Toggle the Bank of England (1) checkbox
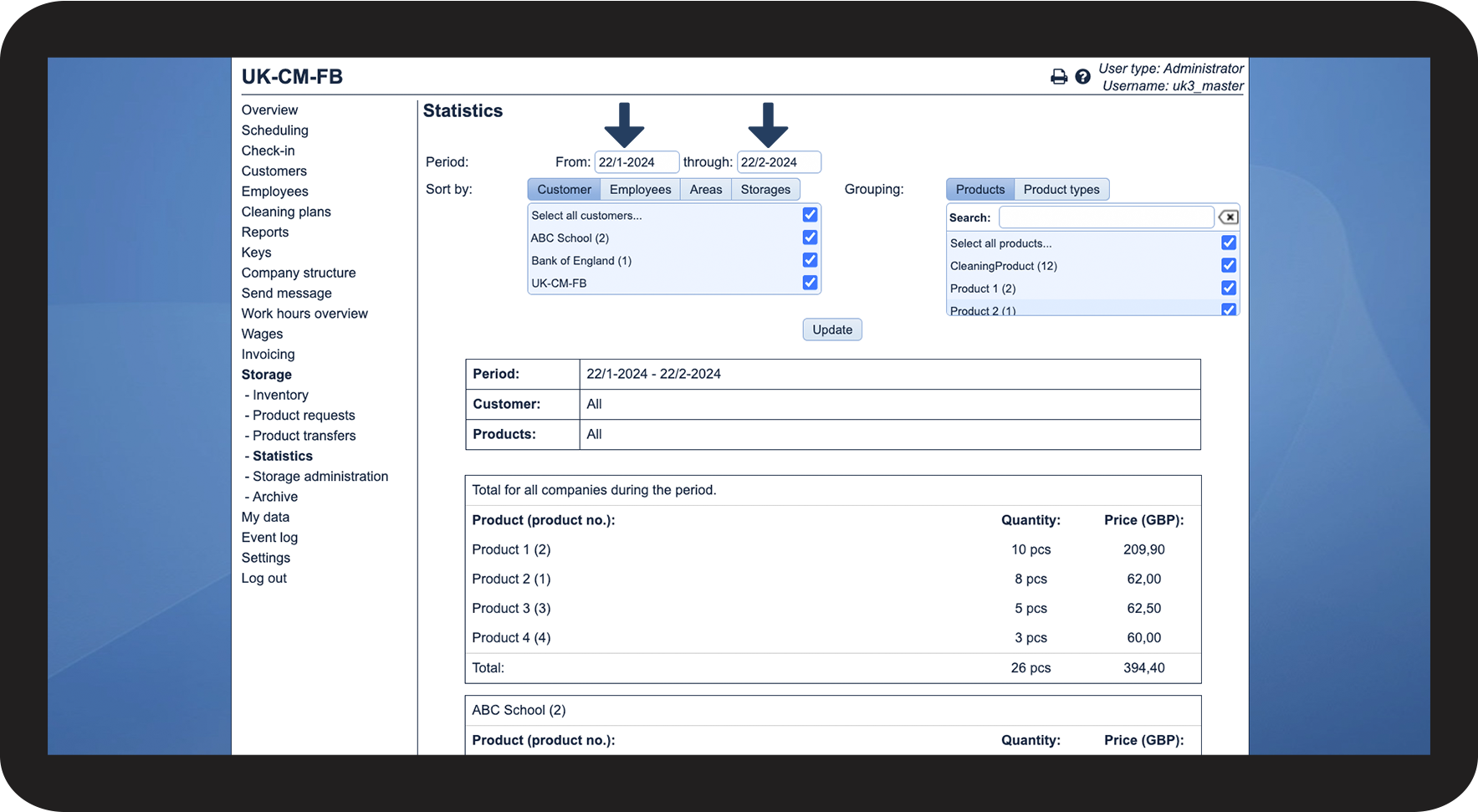This screenshot has width=1478, height=812. pyautogui.click(x=810, y=260)
